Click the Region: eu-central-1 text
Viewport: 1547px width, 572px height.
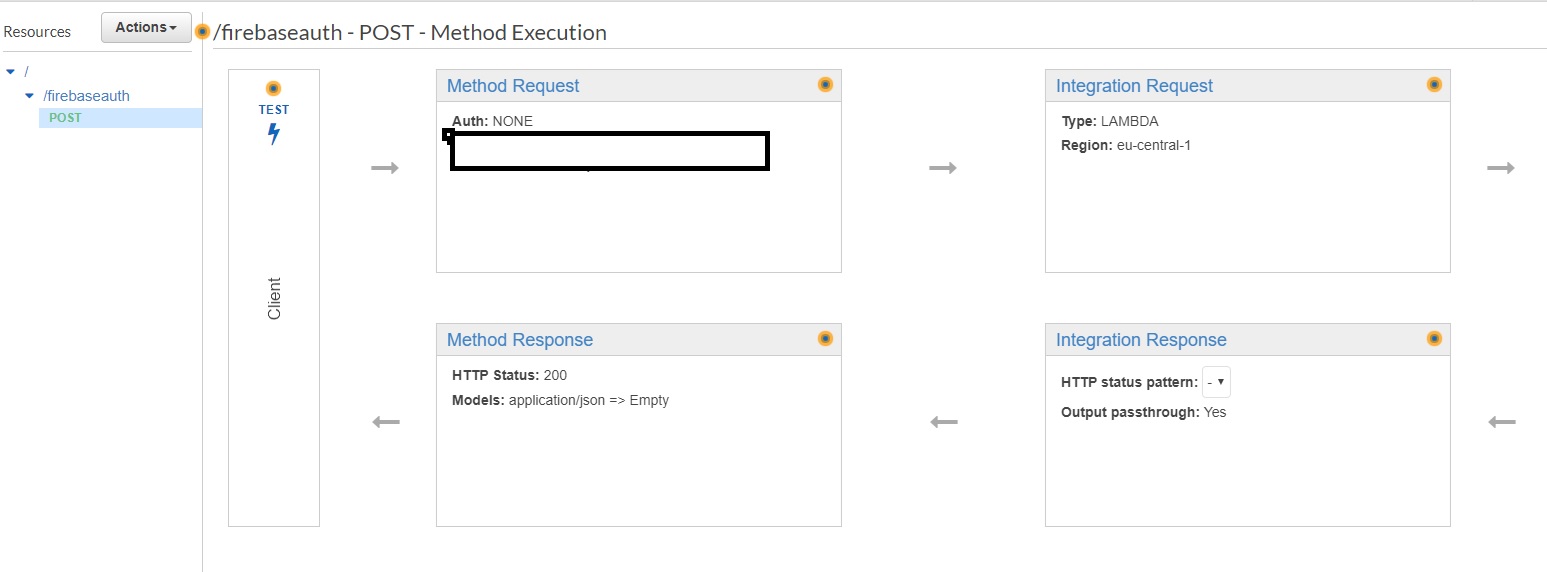(x=1126, y=145)
